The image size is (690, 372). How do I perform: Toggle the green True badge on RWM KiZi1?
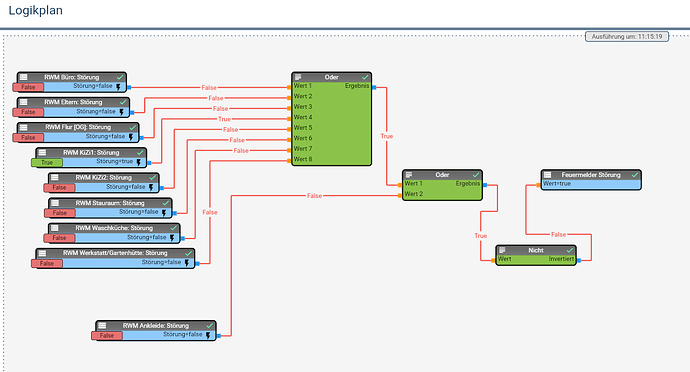point(47,162)
